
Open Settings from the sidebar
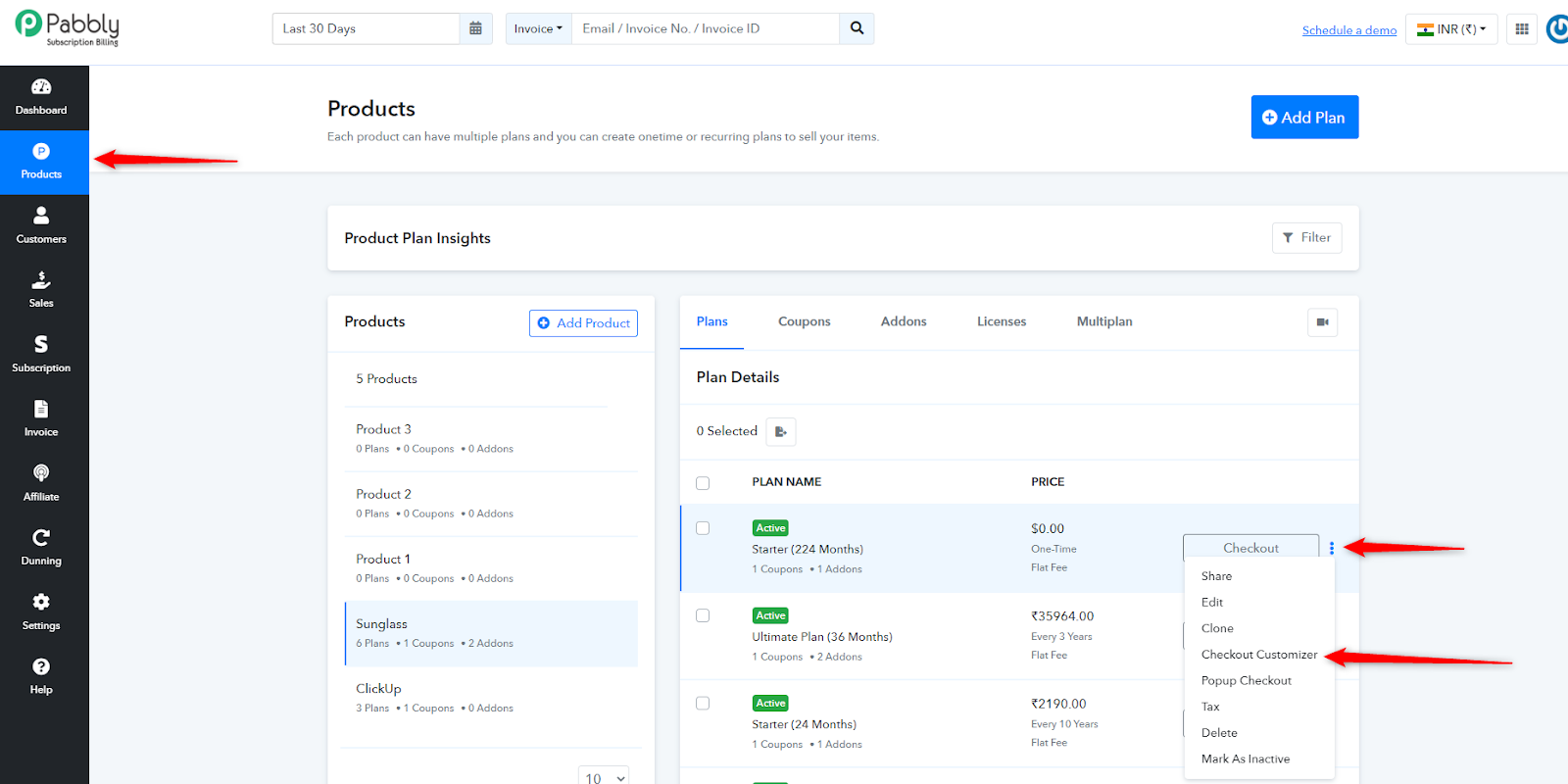click(41, 613)
